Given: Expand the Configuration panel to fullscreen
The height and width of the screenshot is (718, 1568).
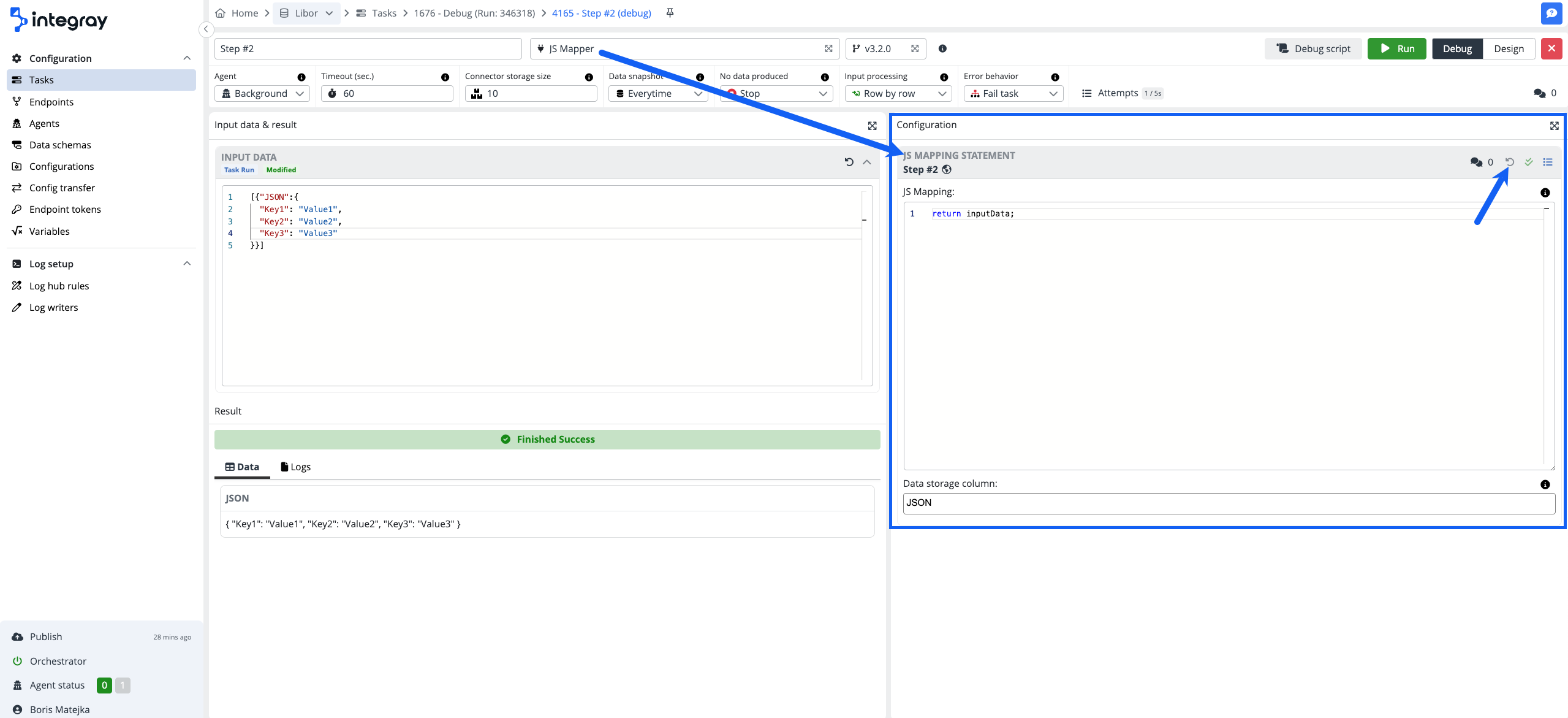Looking at the screenshot, I should [x=1554, y=126].
